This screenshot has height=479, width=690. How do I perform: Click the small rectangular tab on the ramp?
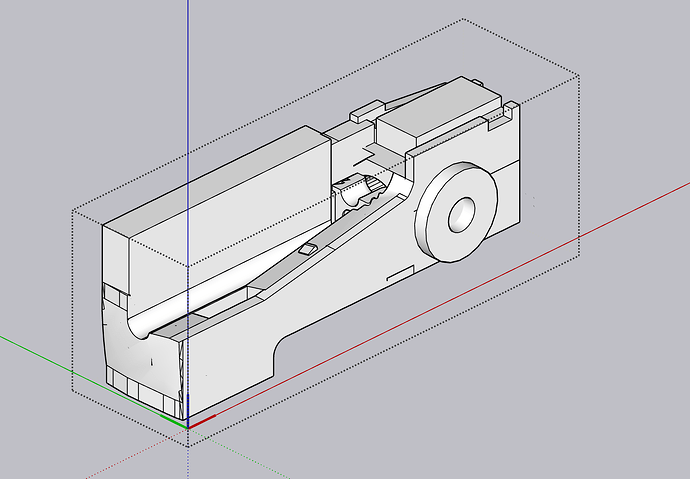(x=307, y=249)
